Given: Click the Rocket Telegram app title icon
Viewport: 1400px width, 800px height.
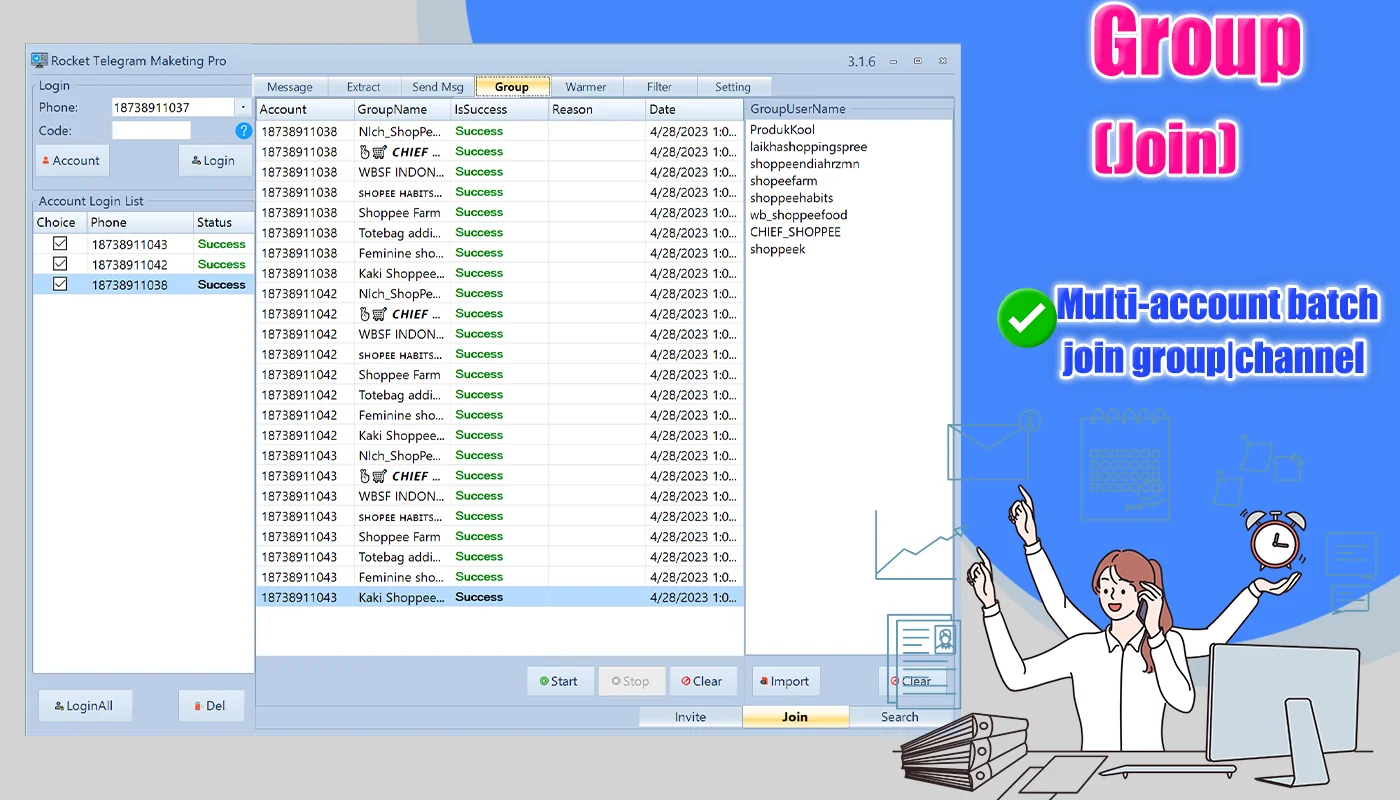Looking at the screenshot, I should [39, 60].
